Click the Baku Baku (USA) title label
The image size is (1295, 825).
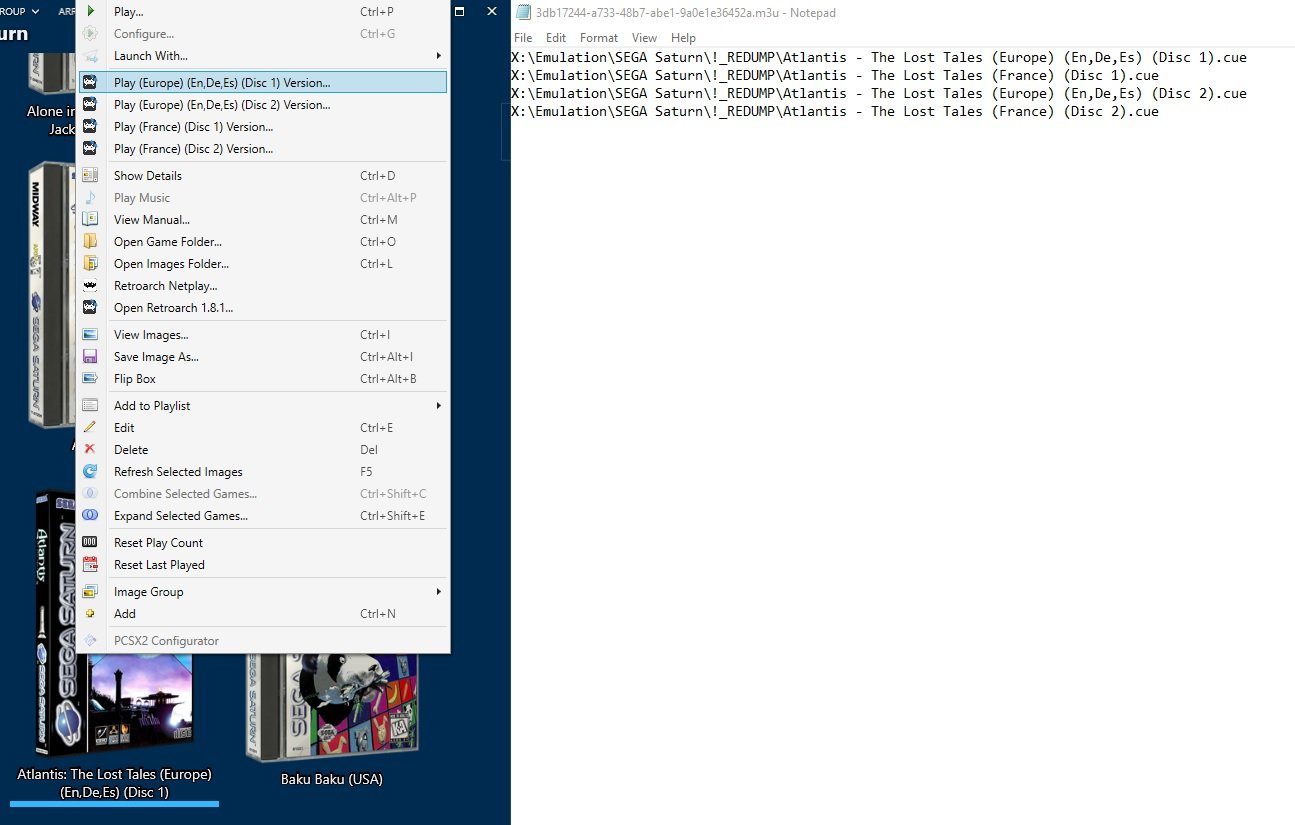coord(332,779)
